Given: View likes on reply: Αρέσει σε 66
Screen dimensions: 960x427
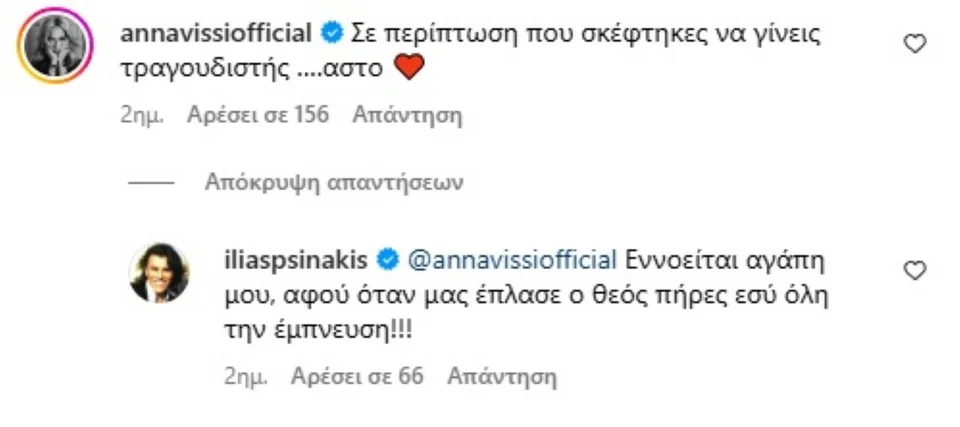Looking at the screenshot, I should click(x=357, y=377).
